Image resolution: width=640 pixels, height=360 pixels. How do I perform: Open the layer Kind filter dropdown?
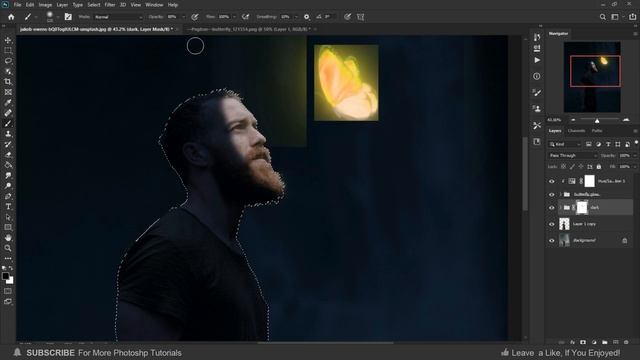tap(565, 144)
